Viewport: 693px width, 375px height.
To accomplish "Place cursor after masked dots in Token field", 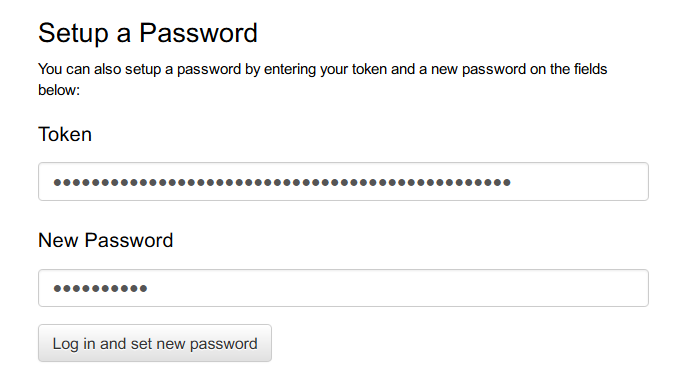I will click(x=513, y=182).
